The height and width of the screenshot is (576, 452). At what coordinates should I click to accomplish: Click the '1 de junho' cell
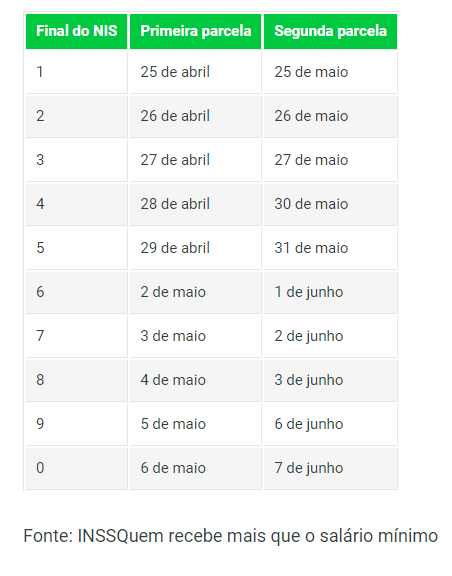[330, 292]
